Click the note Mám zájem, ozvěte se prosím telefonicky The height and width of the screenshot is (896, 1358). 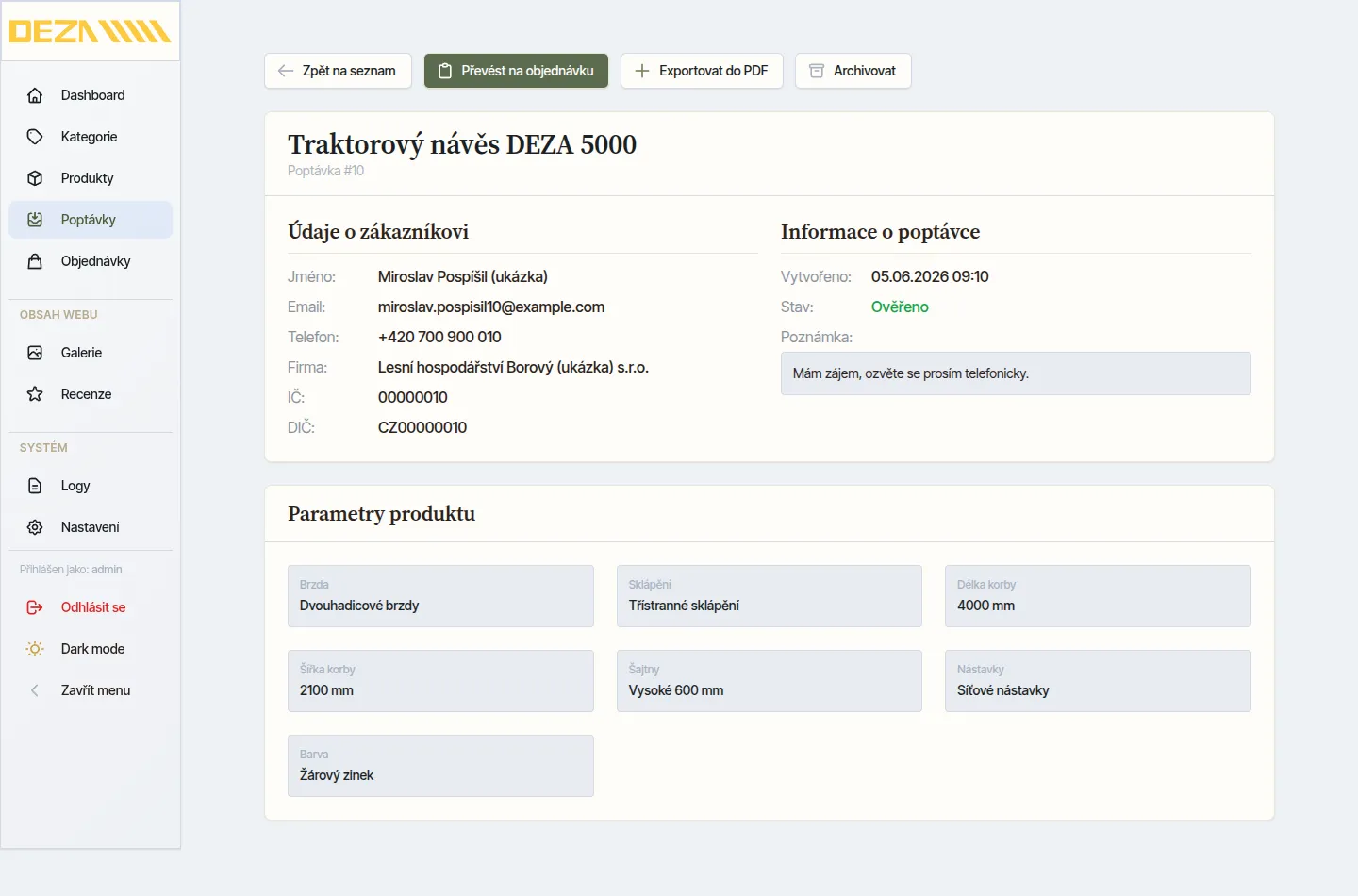tap(1016, 373)
